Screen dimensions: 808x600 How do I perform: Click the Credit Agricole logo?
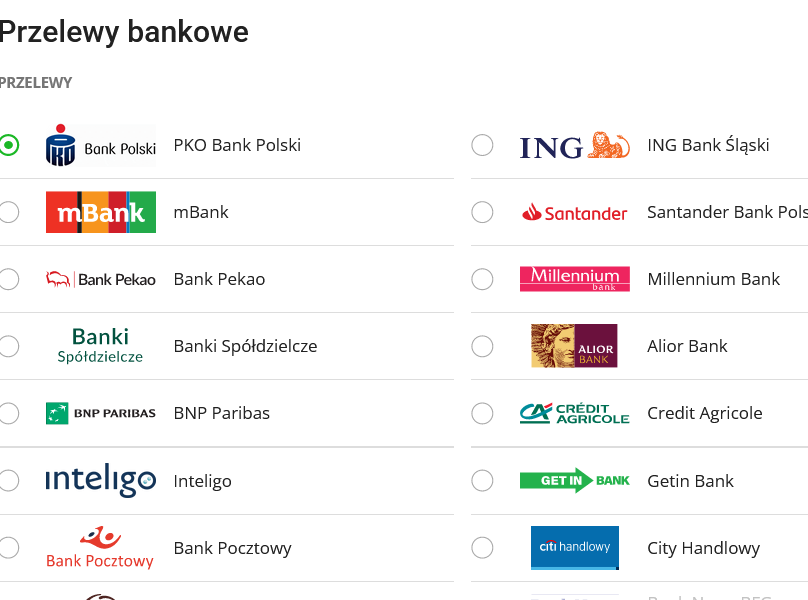tap(575, 413)
